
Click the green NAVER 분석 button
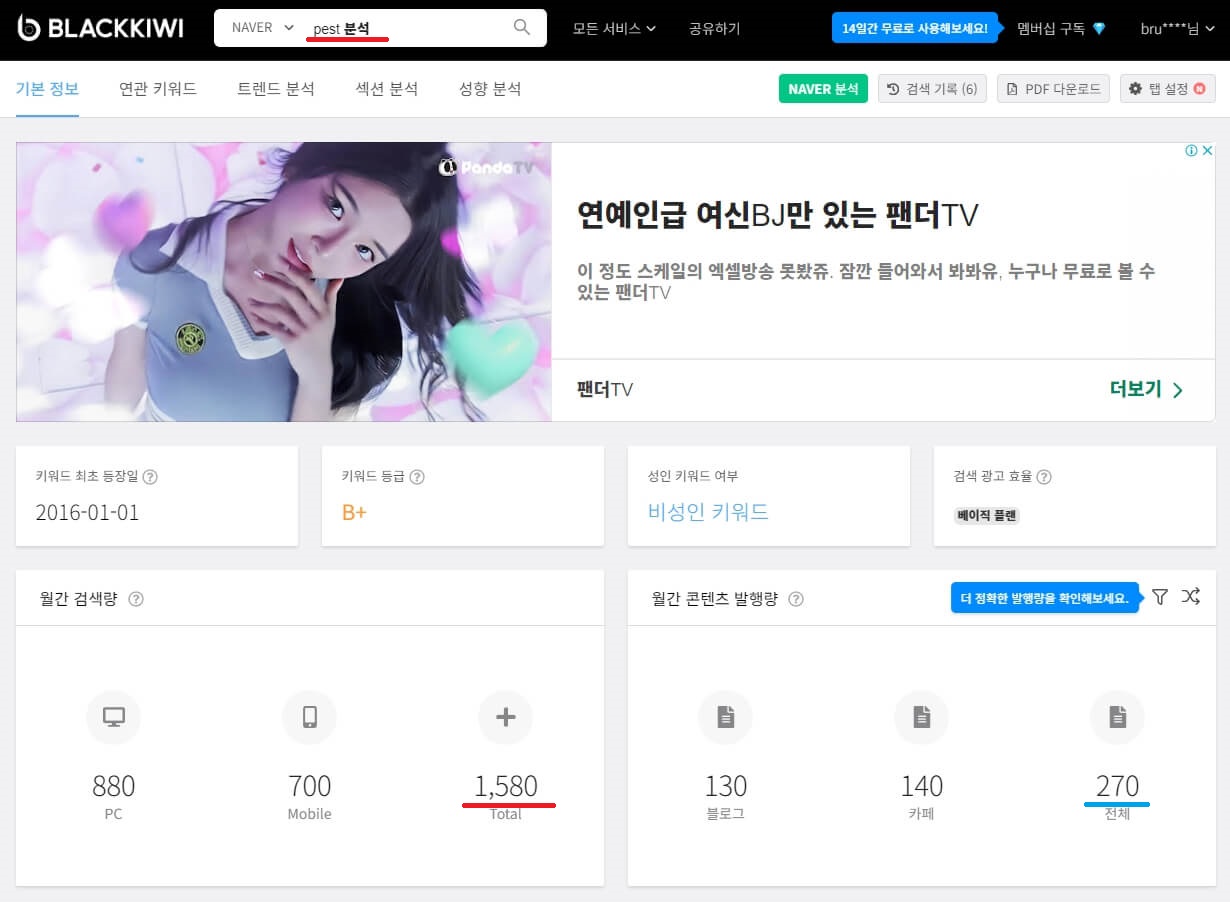click(x=823, y=89)
